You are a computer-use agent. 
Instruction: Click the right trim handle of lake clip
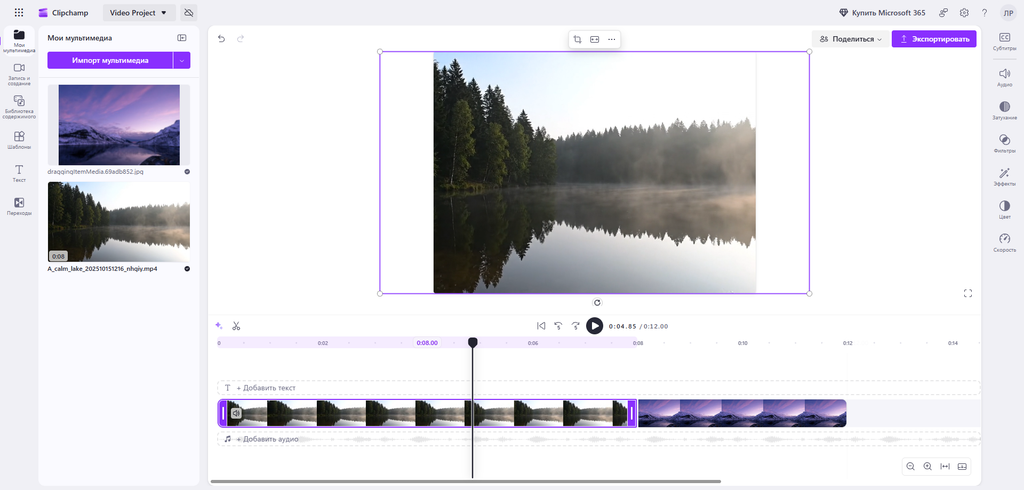(x=632, y=413)
